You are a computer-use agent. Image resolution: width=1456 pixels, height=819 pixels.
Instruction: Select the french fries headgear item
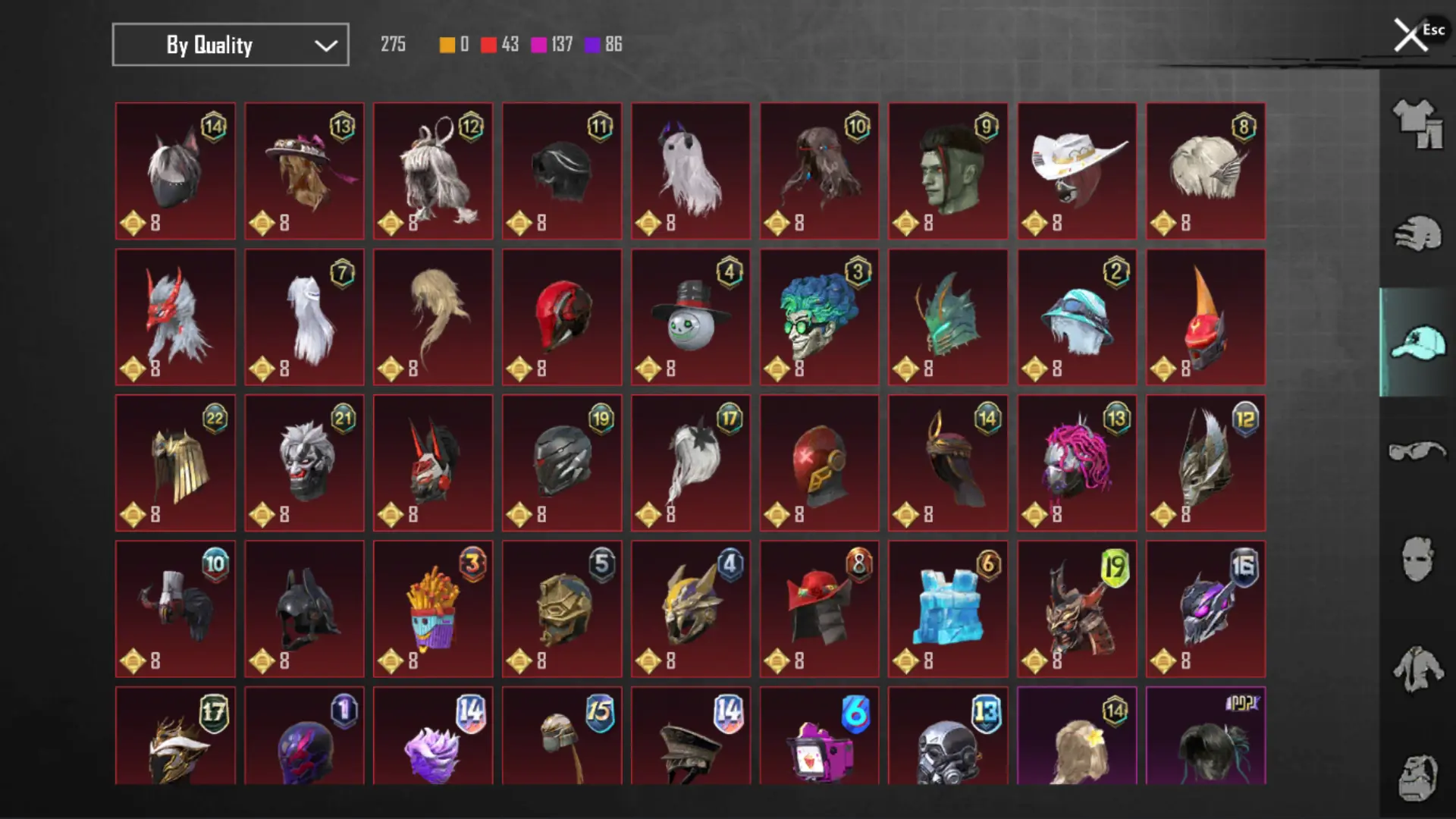point(433,609)
